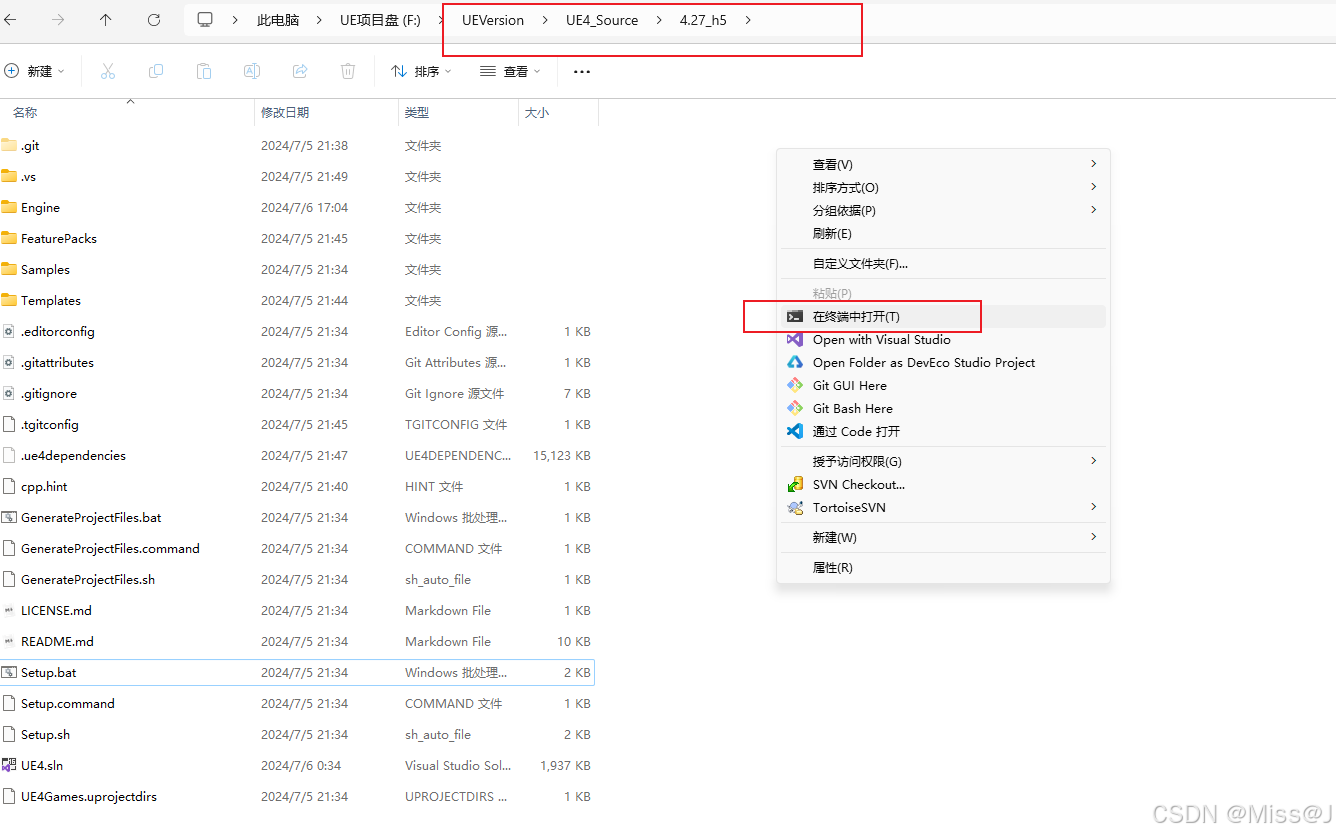
Task: Select the LICENSE.md file
Action: click(x=297, y=610)
